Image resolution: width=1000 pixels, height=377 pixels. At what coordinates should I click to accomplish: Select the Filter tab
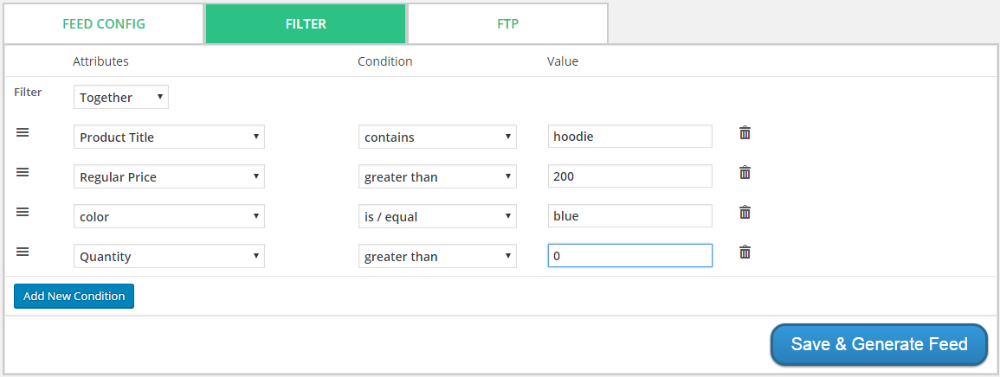(x=305, y=24)
